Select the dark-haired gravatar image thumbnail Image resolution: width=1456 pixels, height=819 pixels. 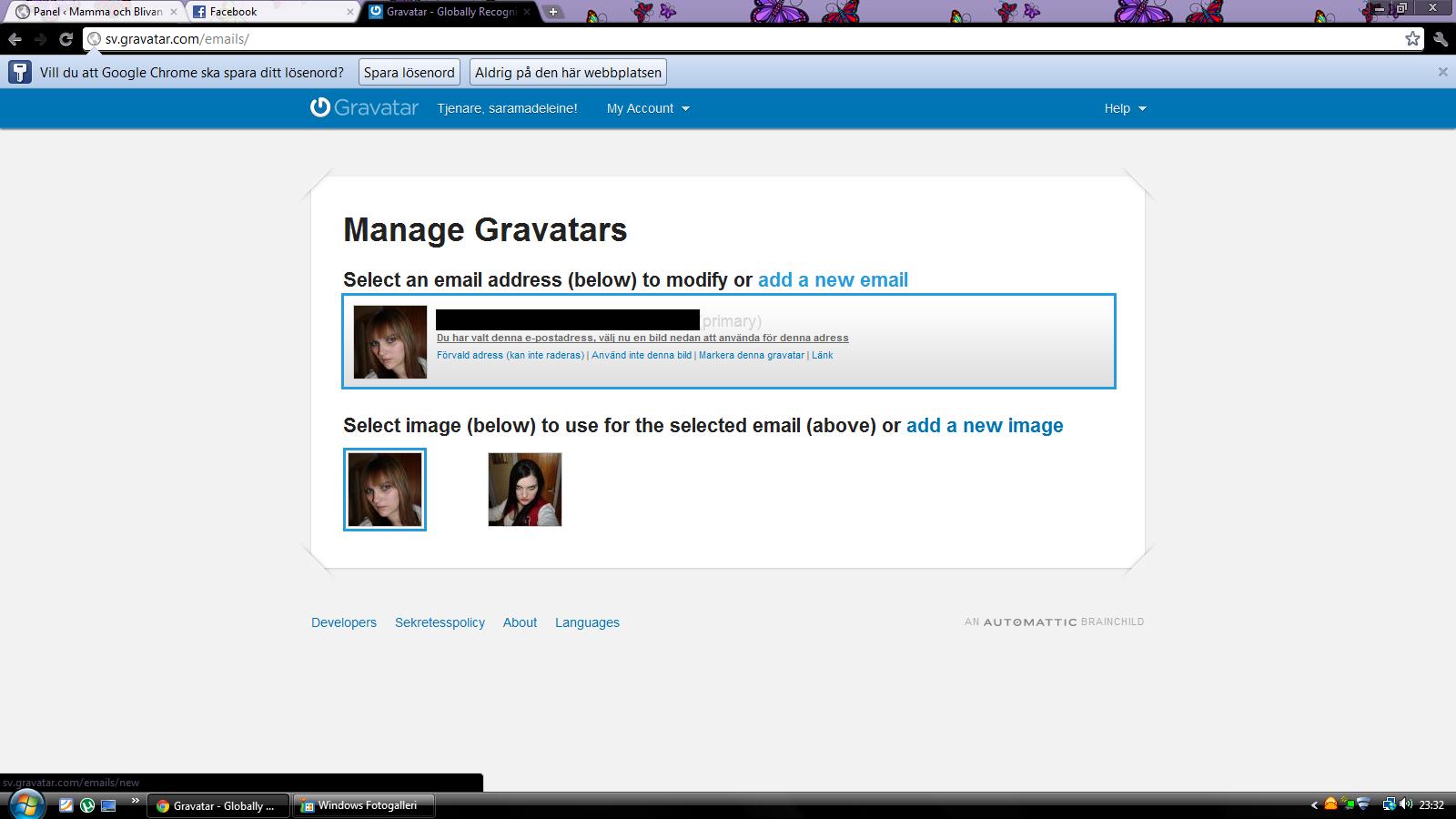pyautogui.click(x=525, y=490)
